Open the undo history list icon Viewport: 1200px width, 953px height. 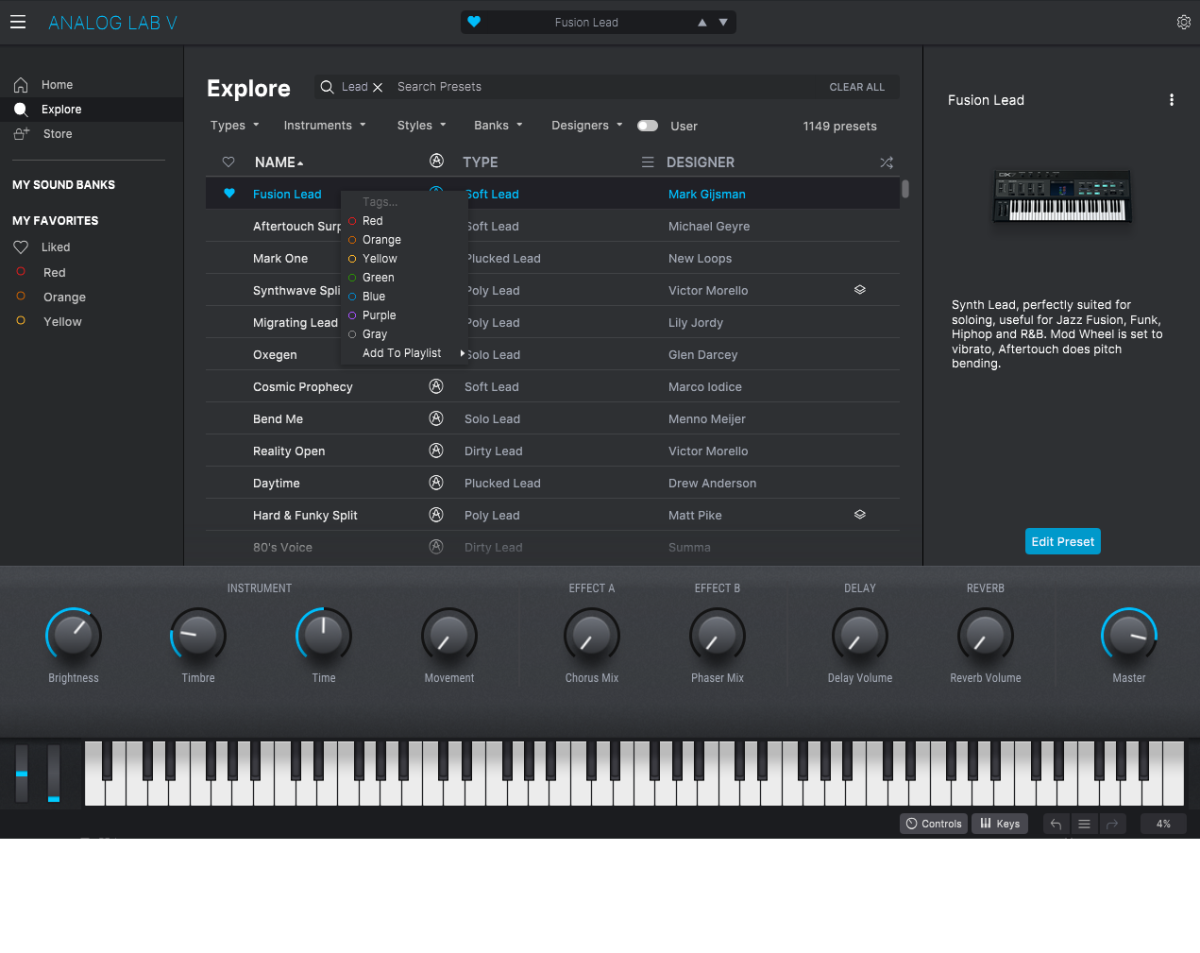click(1084, 824)
